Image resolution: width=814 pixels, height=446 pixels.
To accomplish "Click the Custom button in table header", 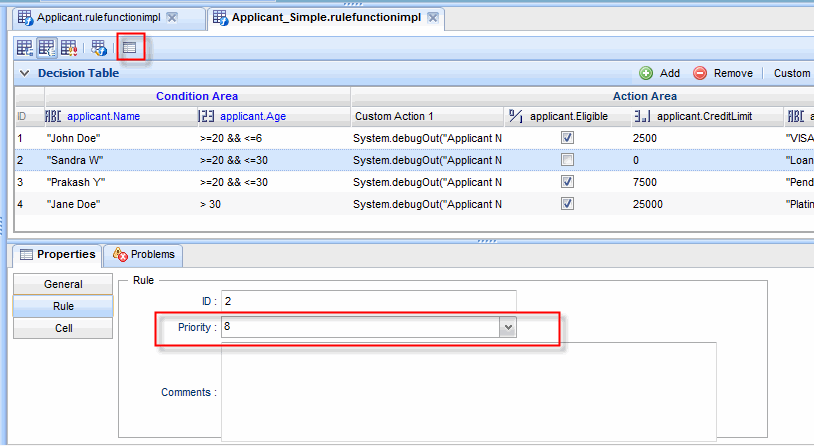I will pos(791,73).
